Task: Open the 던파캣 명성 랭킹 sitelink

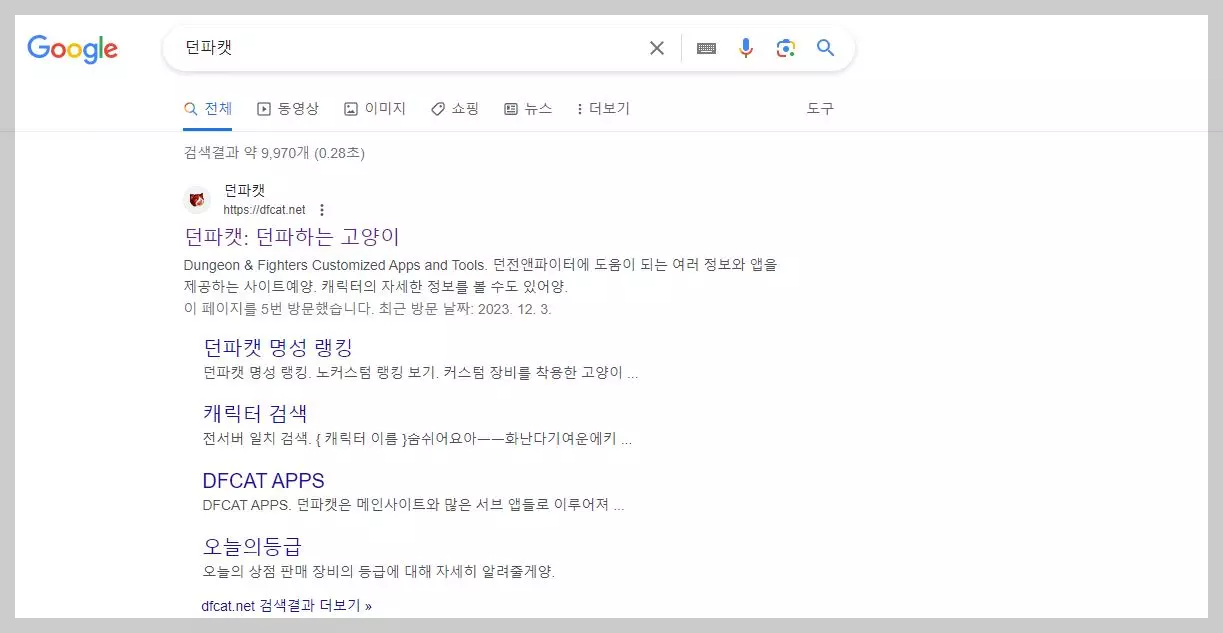Action: 278,347
